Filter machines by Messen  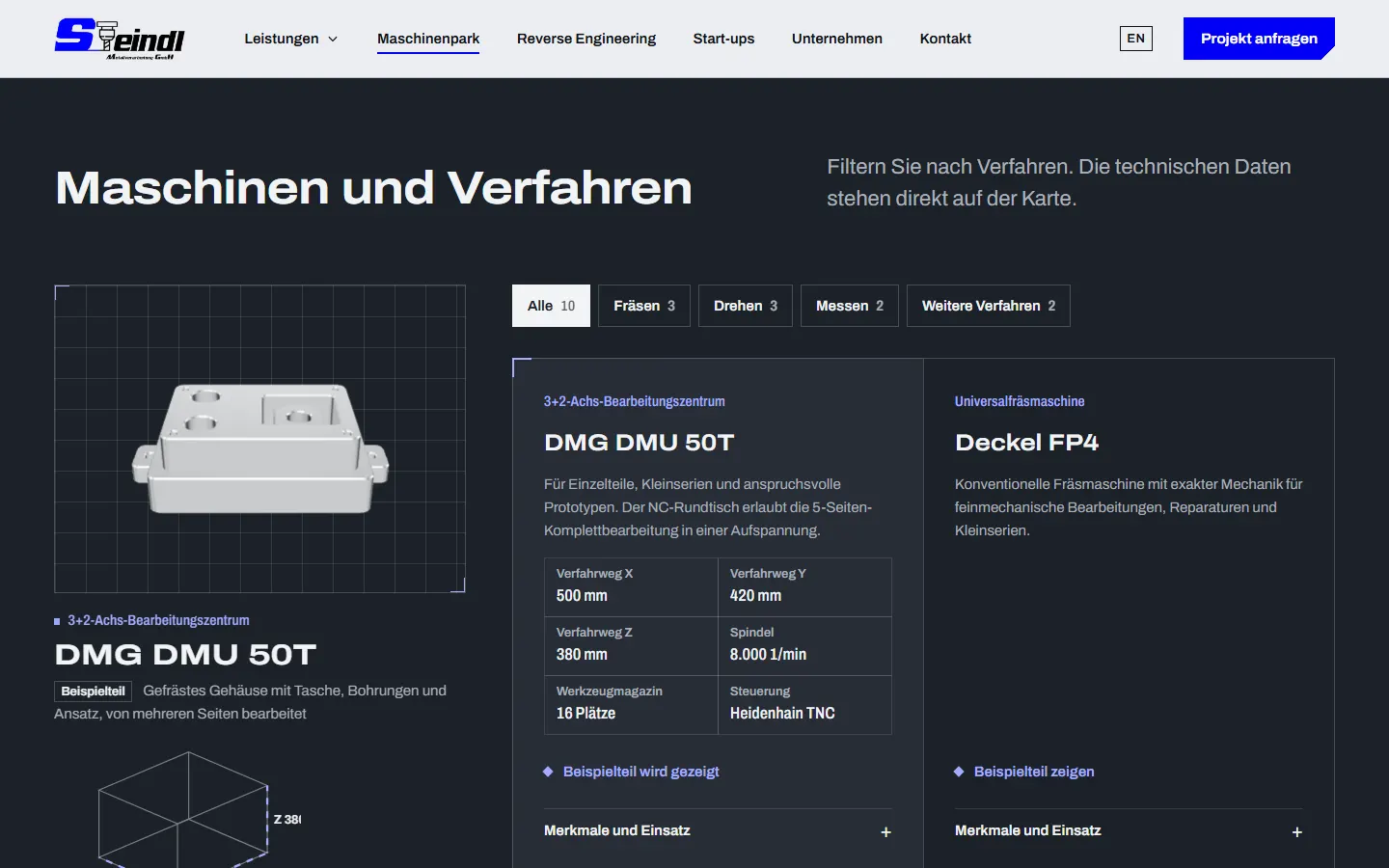(x=850, y=306)
